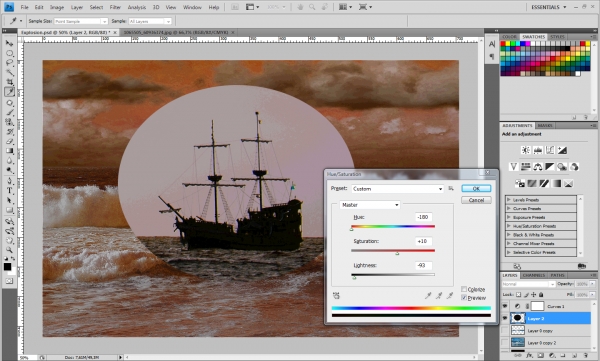Click OK in Hue/Saturation dialog
Image resolution: width=600 pixels, height=361 pixels.
[476, 188]
